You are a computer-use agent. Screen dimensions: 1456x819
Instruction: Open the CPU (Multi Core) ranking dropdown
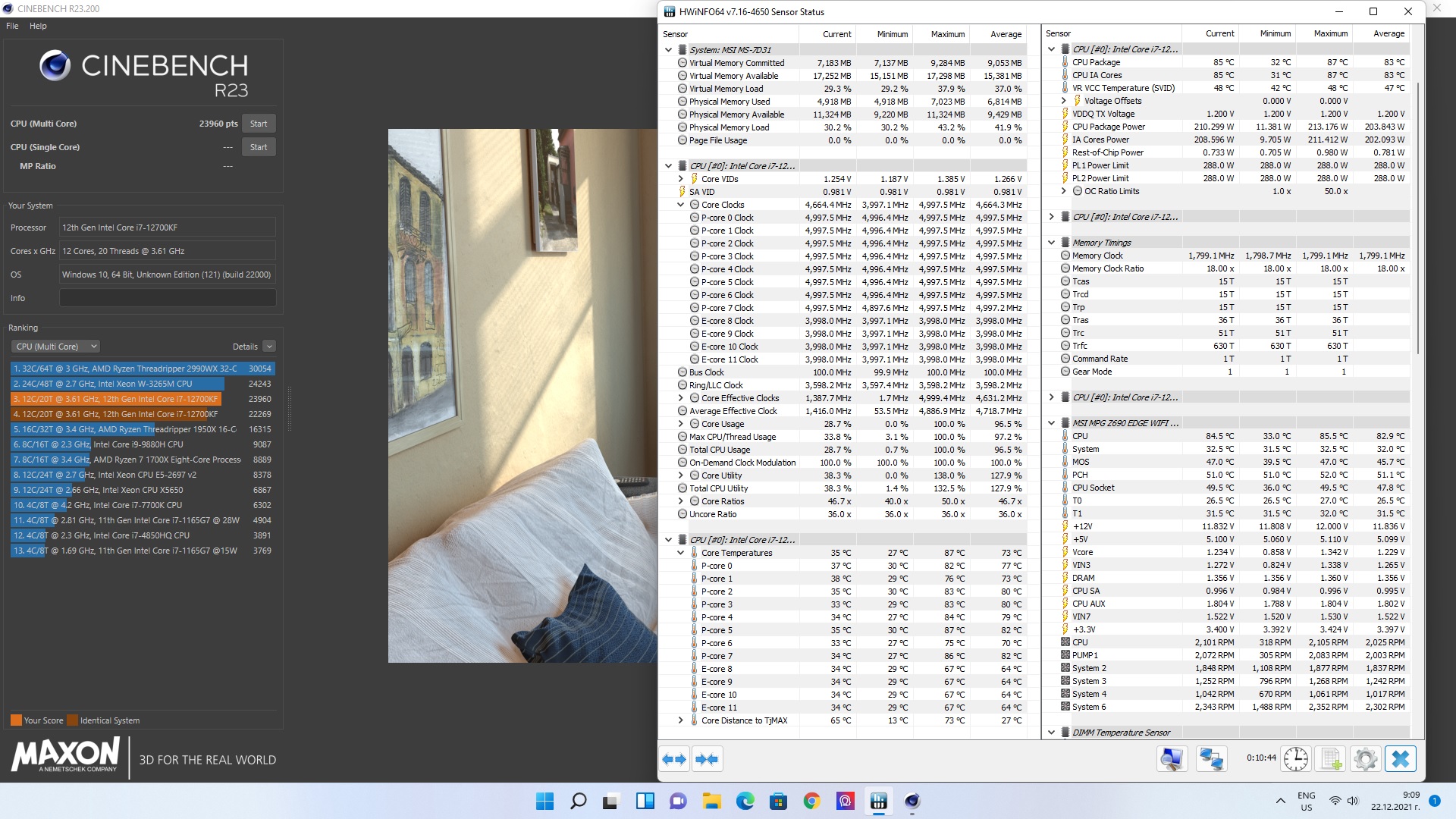coord(55,347)
